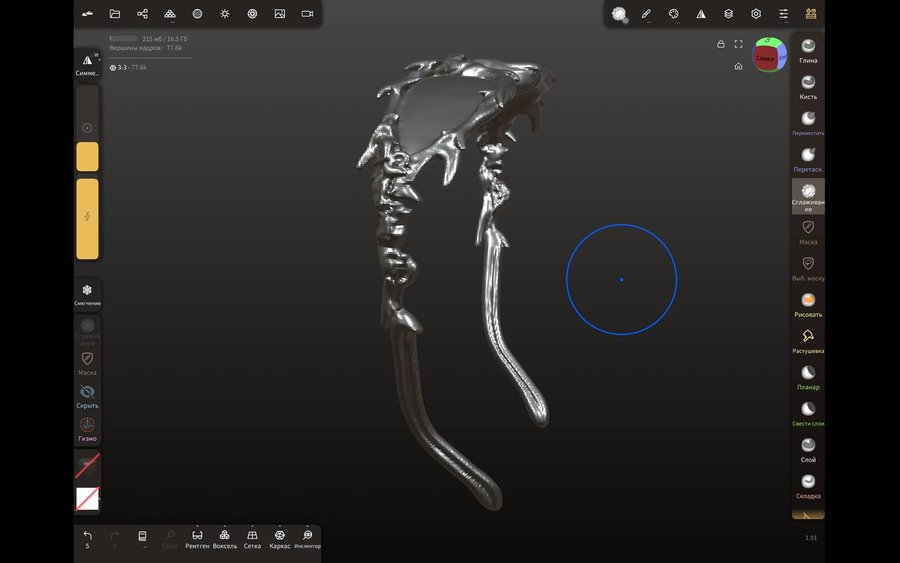Toggle the Сетка grid display
Viewport: 900px width, 563px height.
pyautogui.click(x=252, y=539)
